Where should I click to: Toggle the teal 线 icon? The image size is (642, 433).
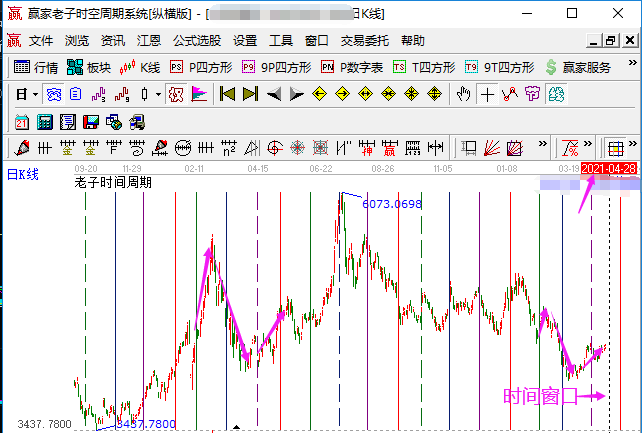(x=556, y=95)
